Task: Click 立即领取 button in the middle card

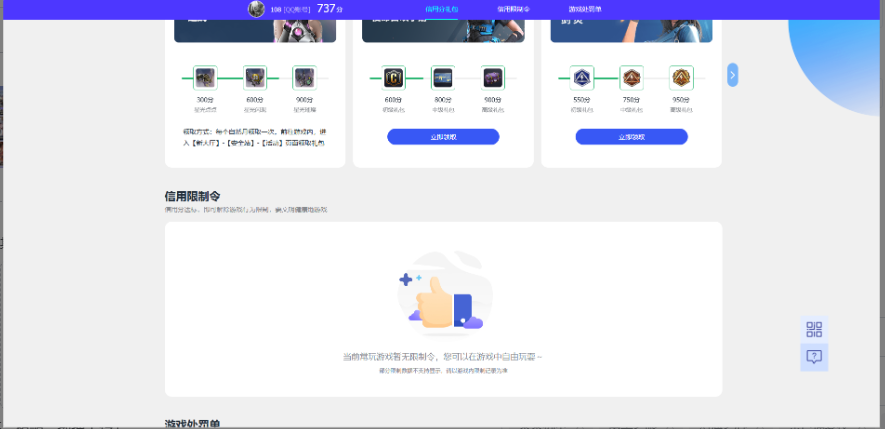Action: (x=443, y=137)
